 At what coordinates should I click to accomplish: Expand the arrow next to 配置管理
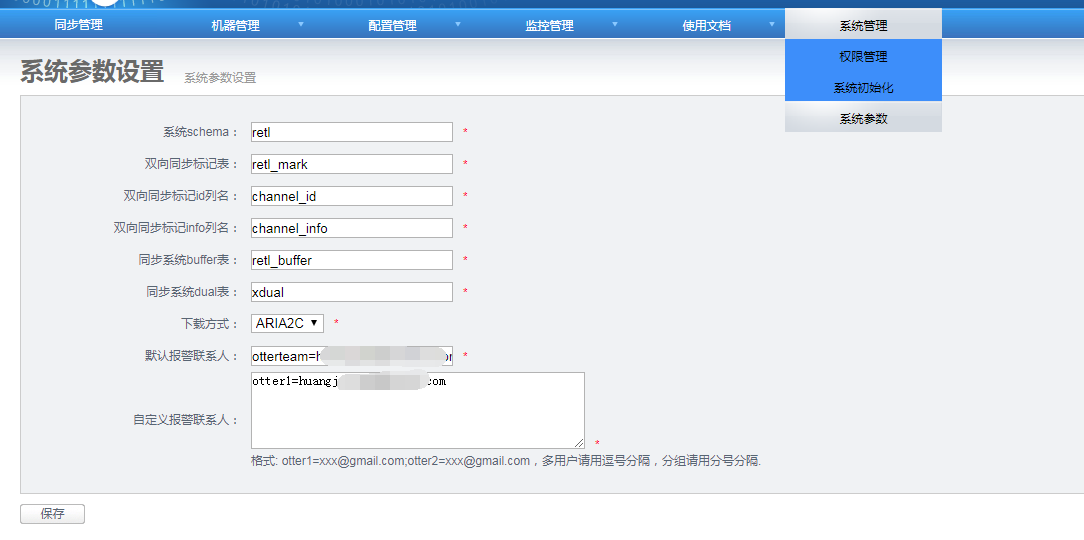(458, 24)
